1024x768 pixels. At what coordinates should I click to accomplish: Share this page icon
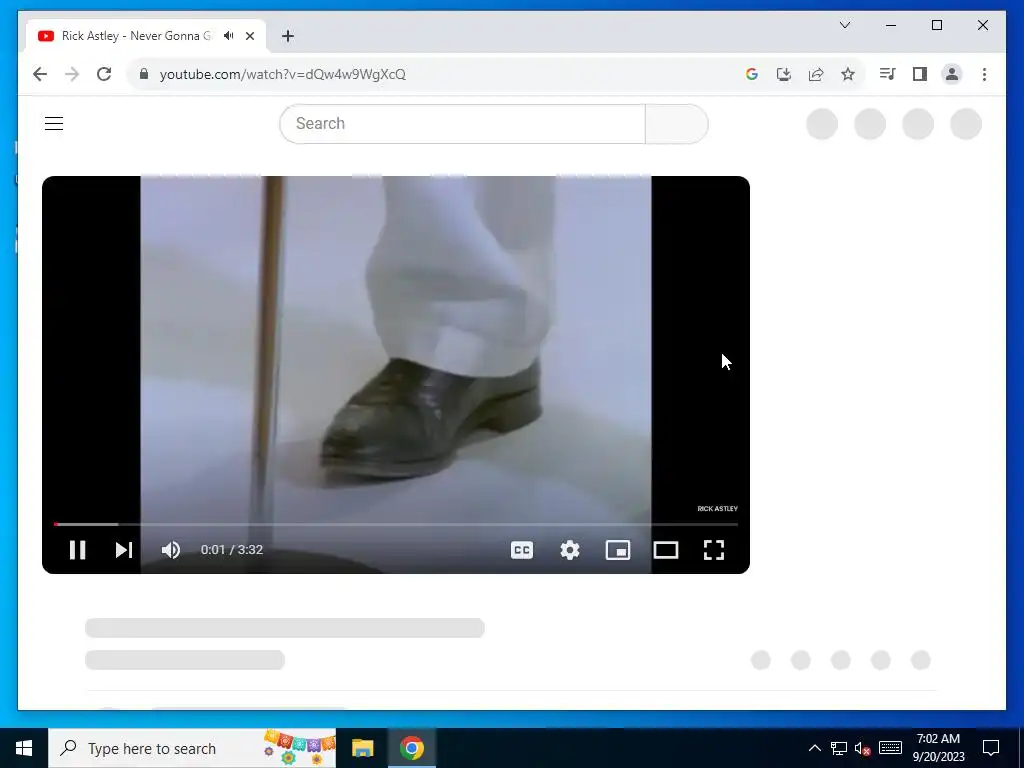816,74
